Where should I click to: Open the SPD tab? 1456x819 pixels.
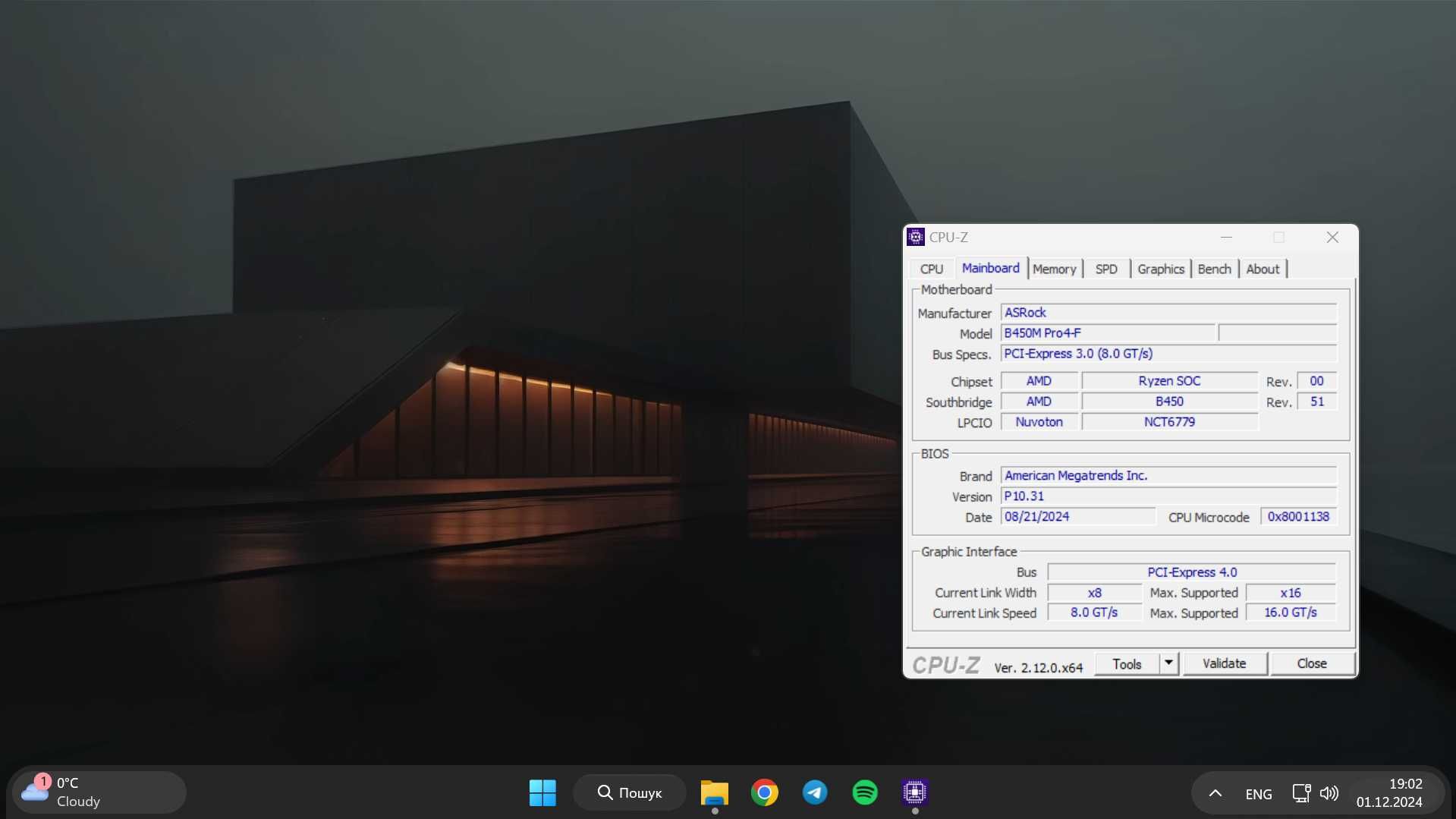pyautogui.click(x=1106, y=269)
